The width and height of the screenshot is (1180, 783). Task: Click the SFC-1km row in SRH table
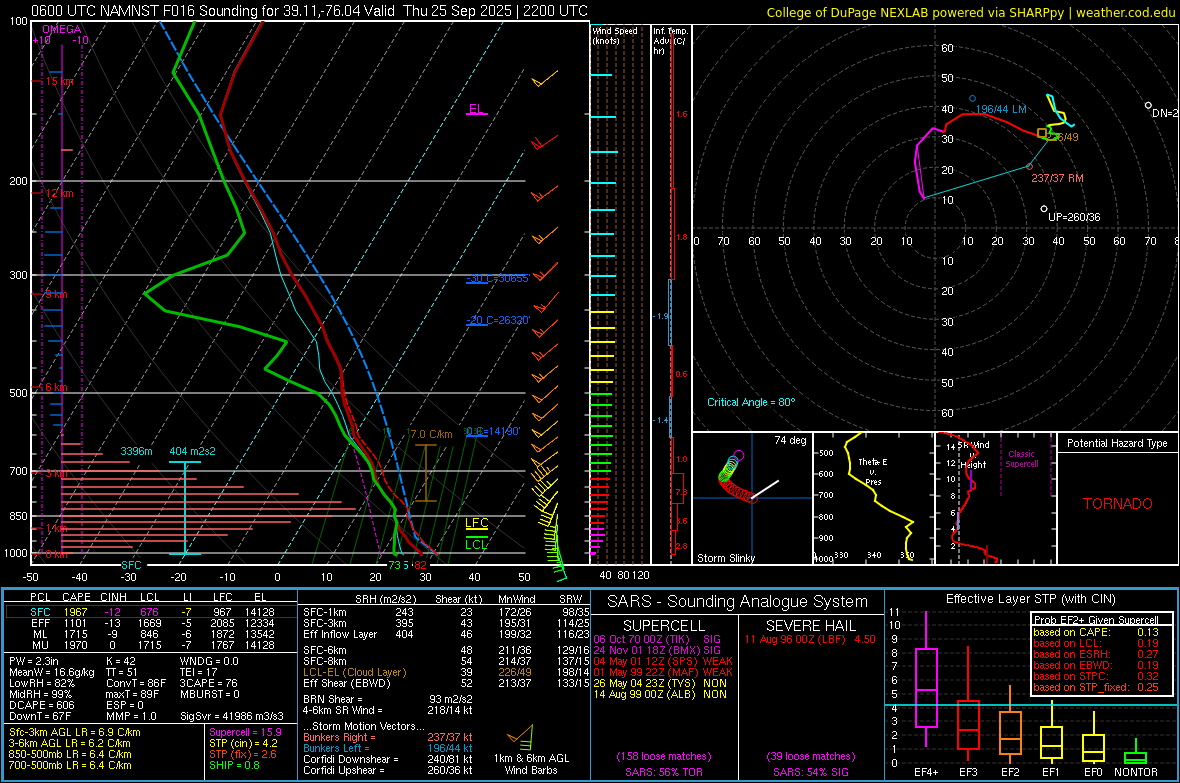(446, 612)
